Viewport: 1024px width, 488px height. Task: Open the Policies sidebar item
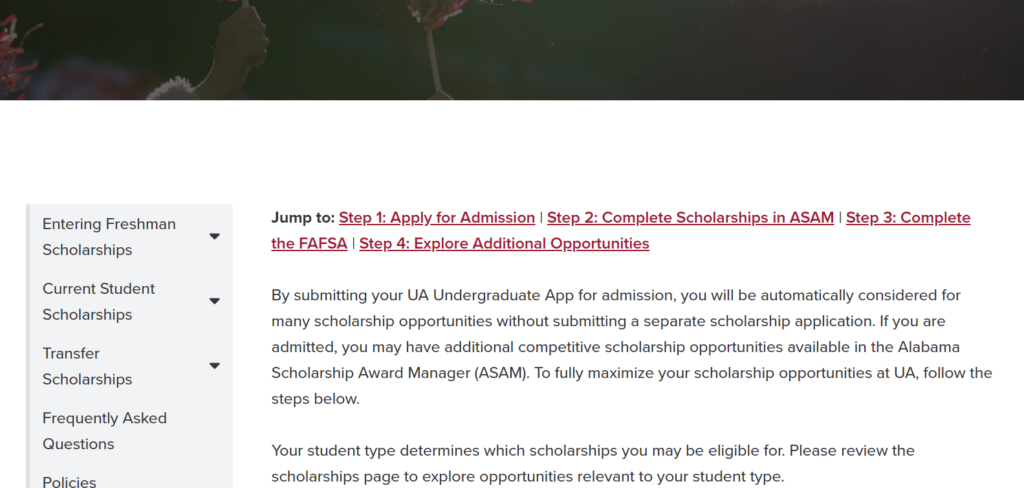(x=69, y=481)
